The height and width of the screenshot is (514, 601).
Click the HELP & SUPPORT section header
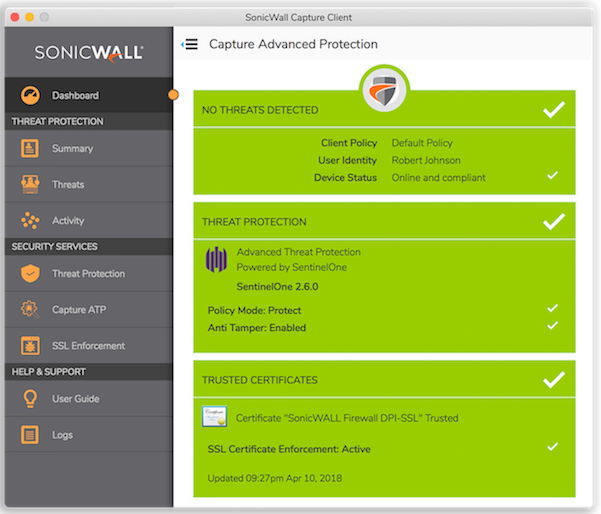tap(48, 372)
